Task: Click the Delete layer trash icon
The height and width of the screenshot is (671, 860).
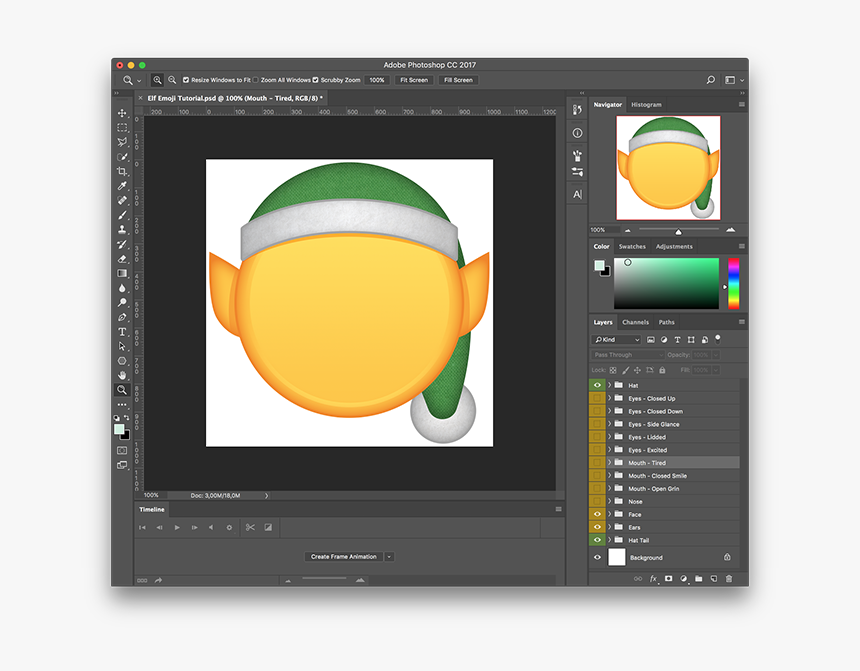Action: [728, 577]
